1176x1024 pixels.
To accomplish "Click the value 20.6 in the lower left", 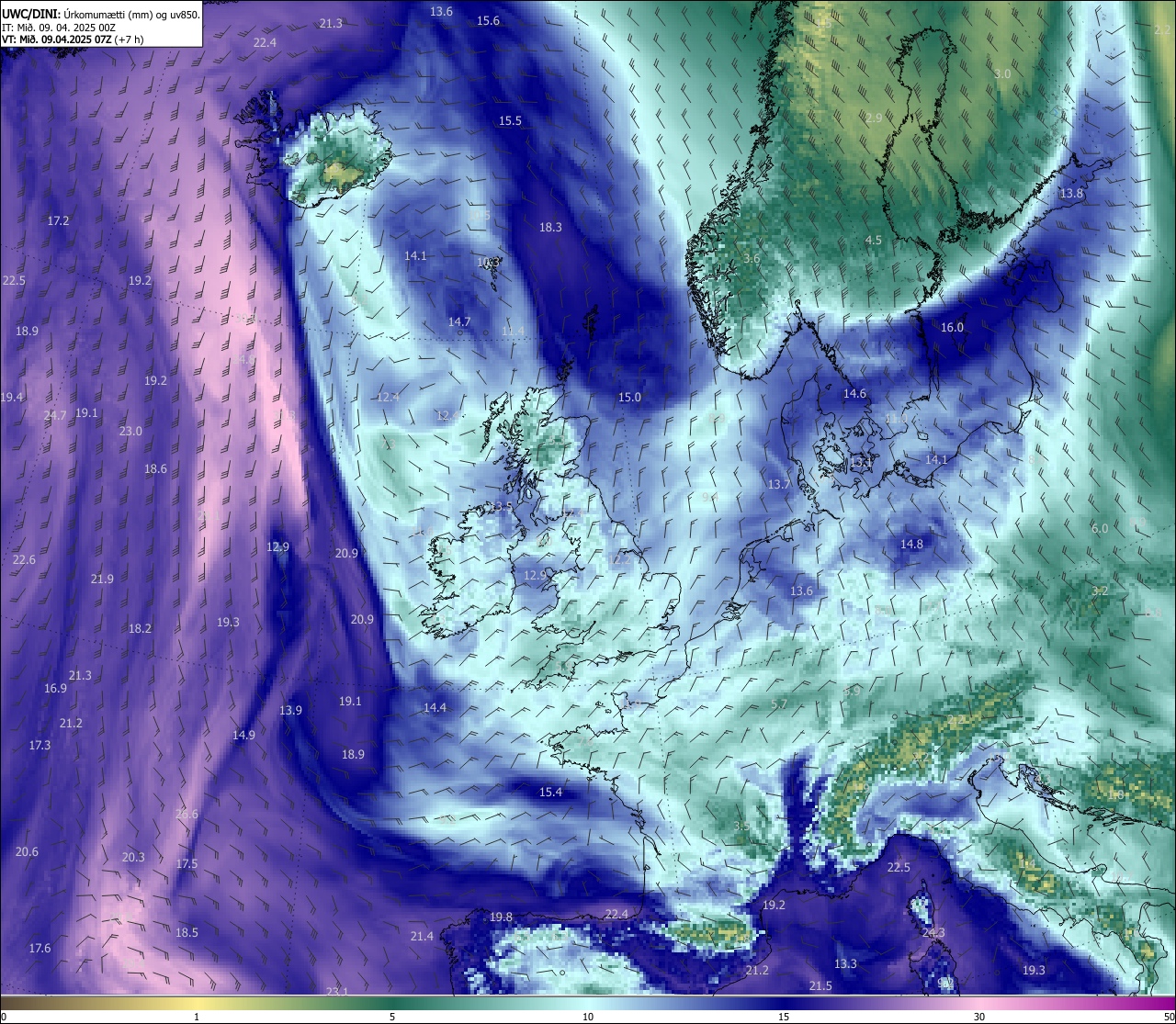I will (x=27, y=851).
